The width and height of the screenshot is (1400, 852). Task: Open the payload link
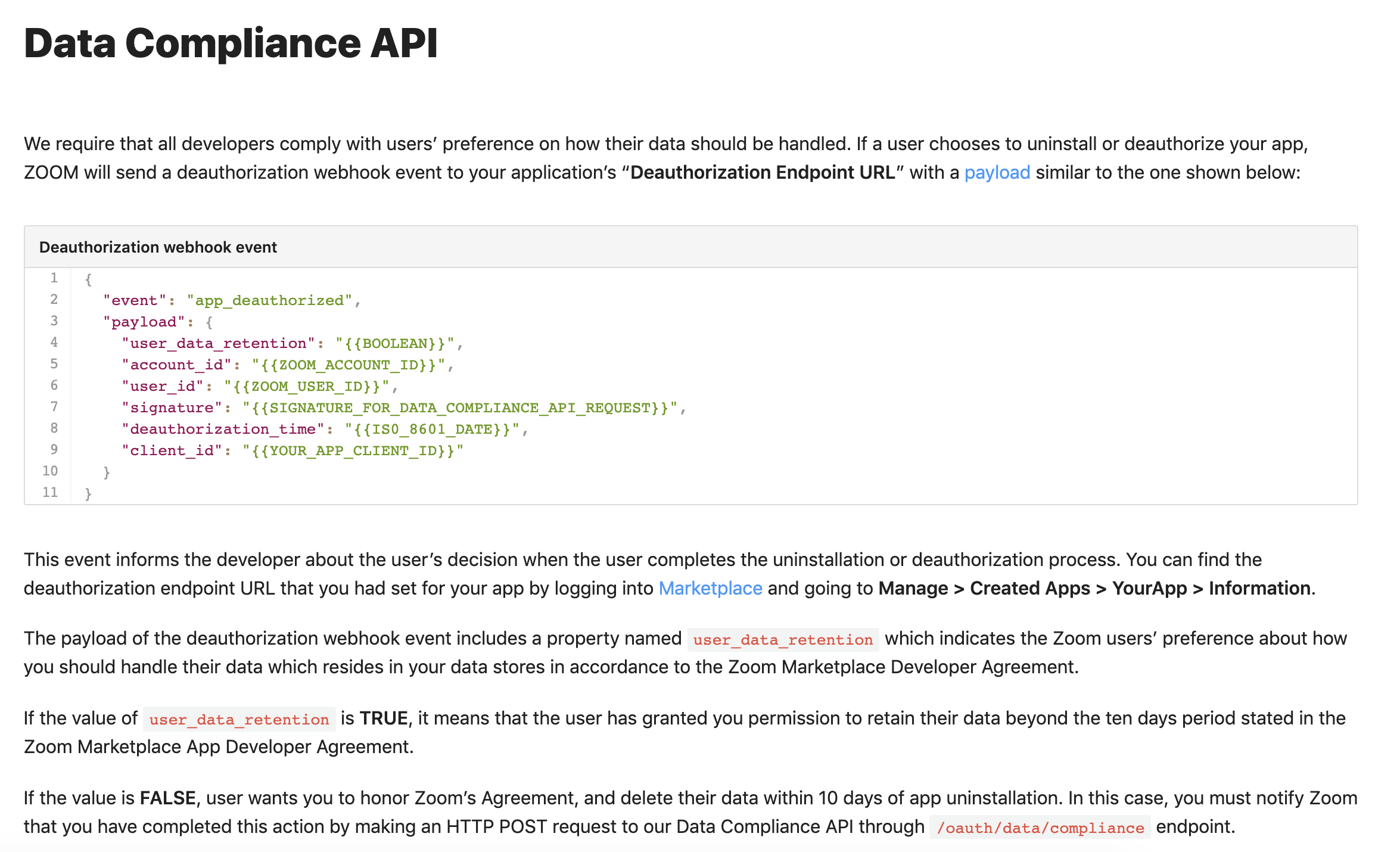pyautogui.click(x=997, y=173)
